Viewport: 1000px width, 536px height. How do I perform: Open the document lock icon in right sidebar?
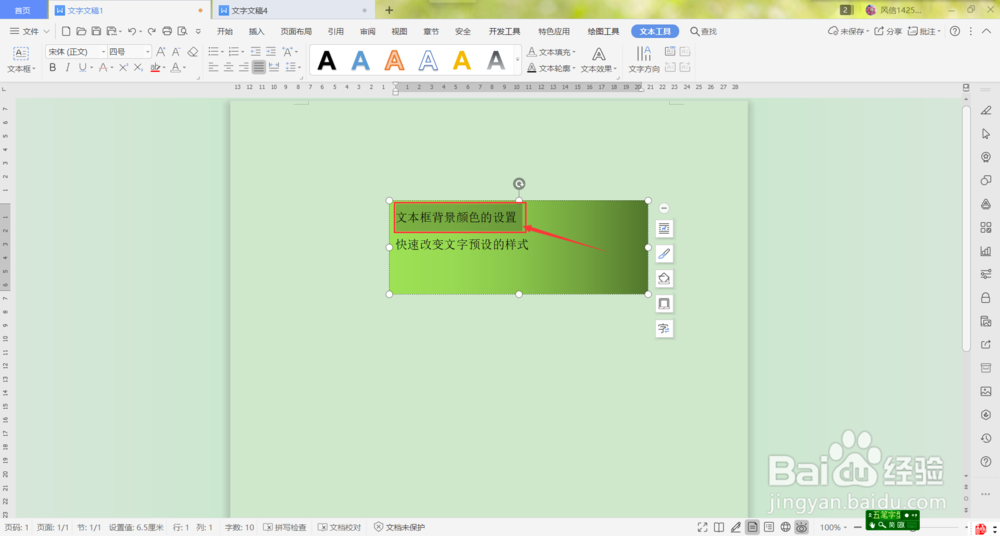coord(986,297)
